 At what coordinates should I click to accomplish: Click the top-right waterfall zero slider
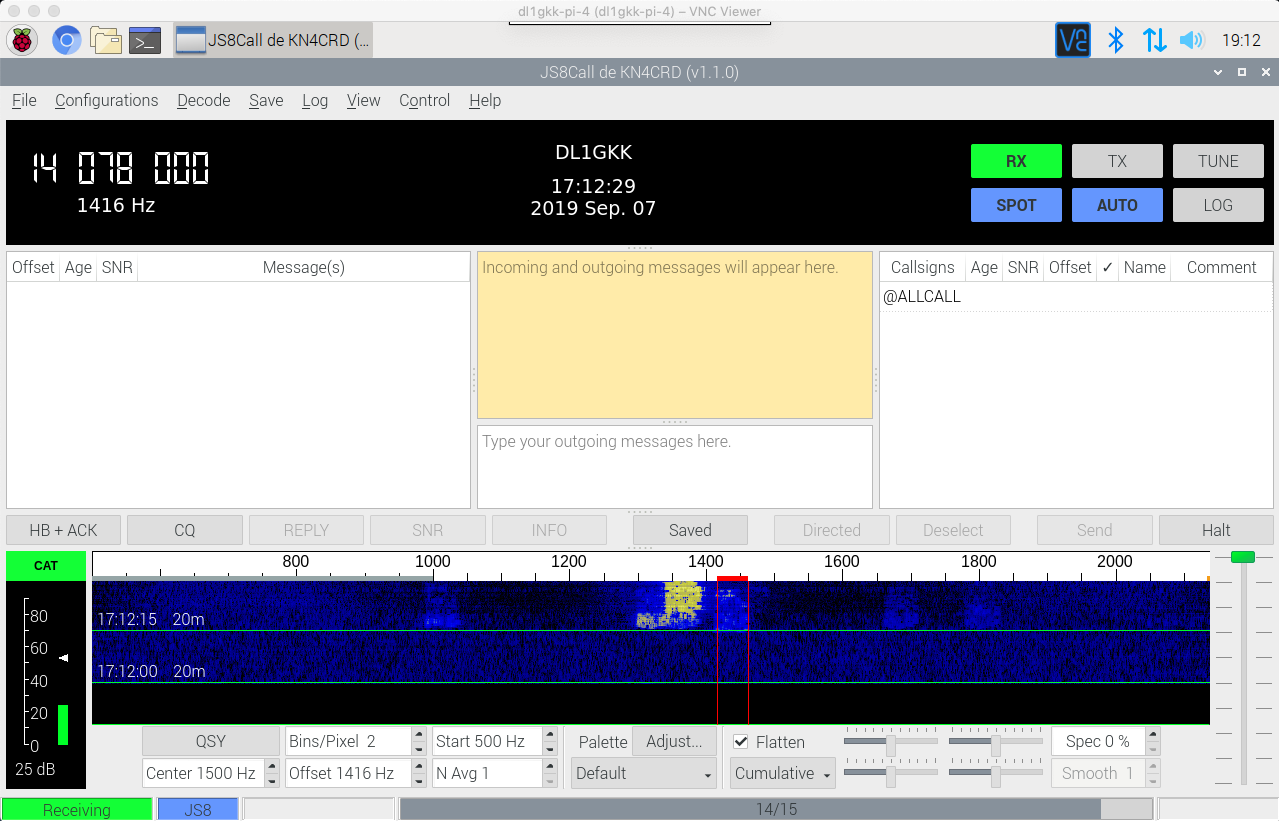coord(995,741)
